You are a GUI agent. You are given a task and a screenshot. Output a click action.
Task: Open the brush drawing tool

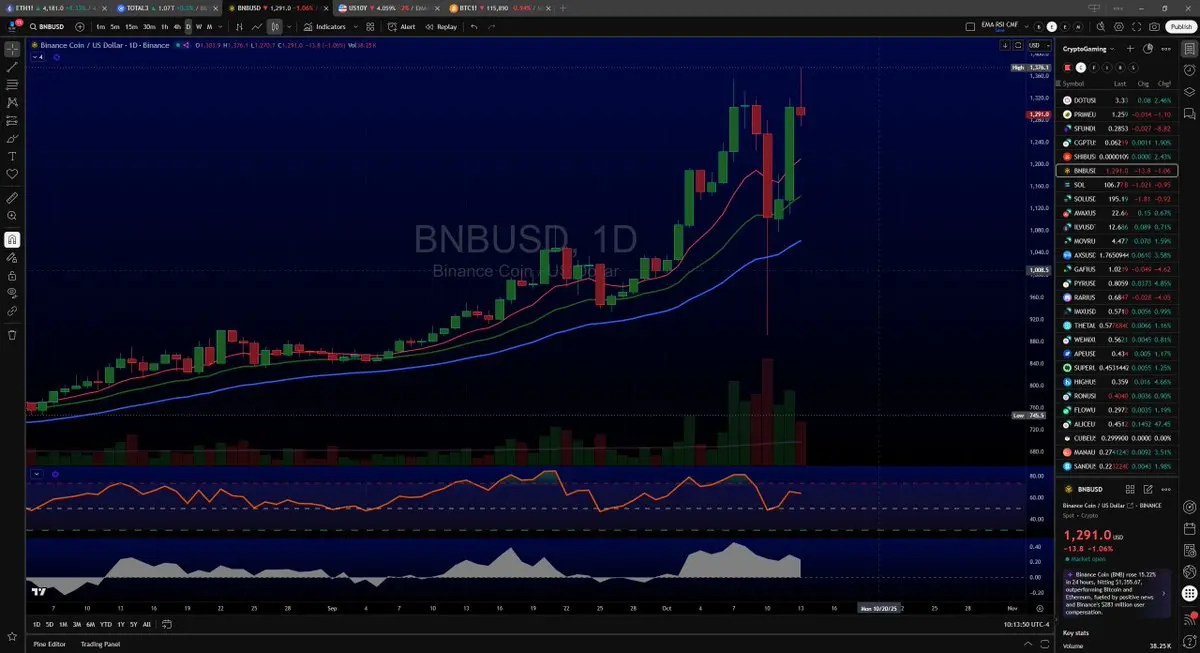(12, 138)
